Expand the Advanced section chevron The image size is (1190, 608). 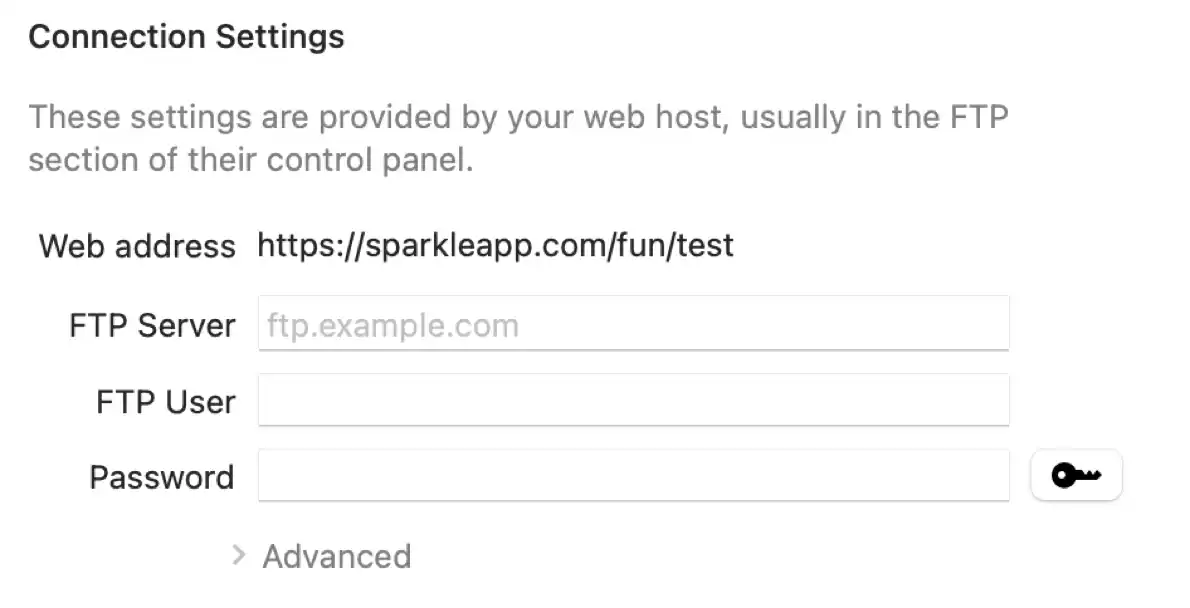click(238, 555)
